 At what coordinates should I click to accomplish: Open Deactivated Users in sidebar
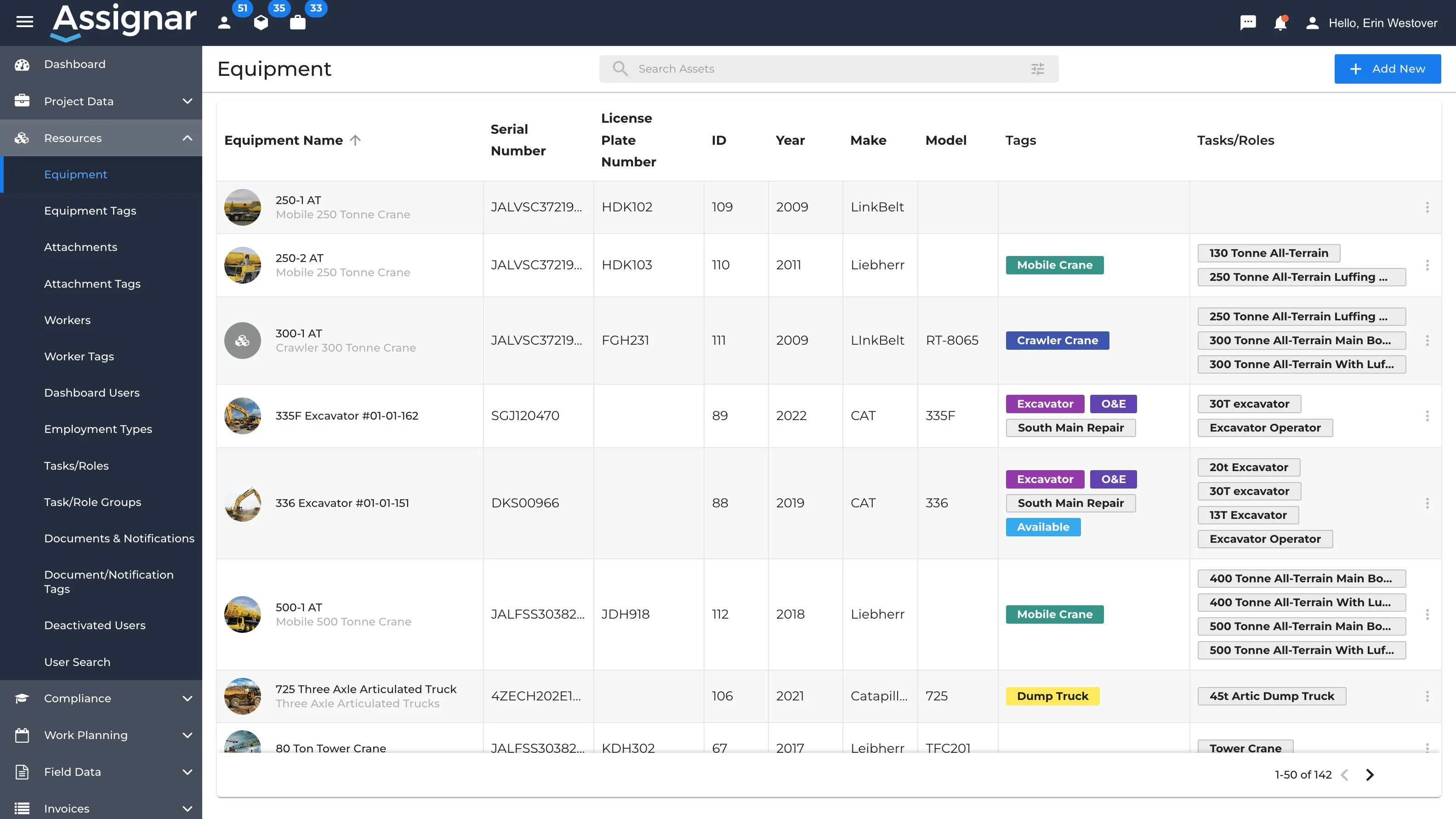click(x=95, y=625)
